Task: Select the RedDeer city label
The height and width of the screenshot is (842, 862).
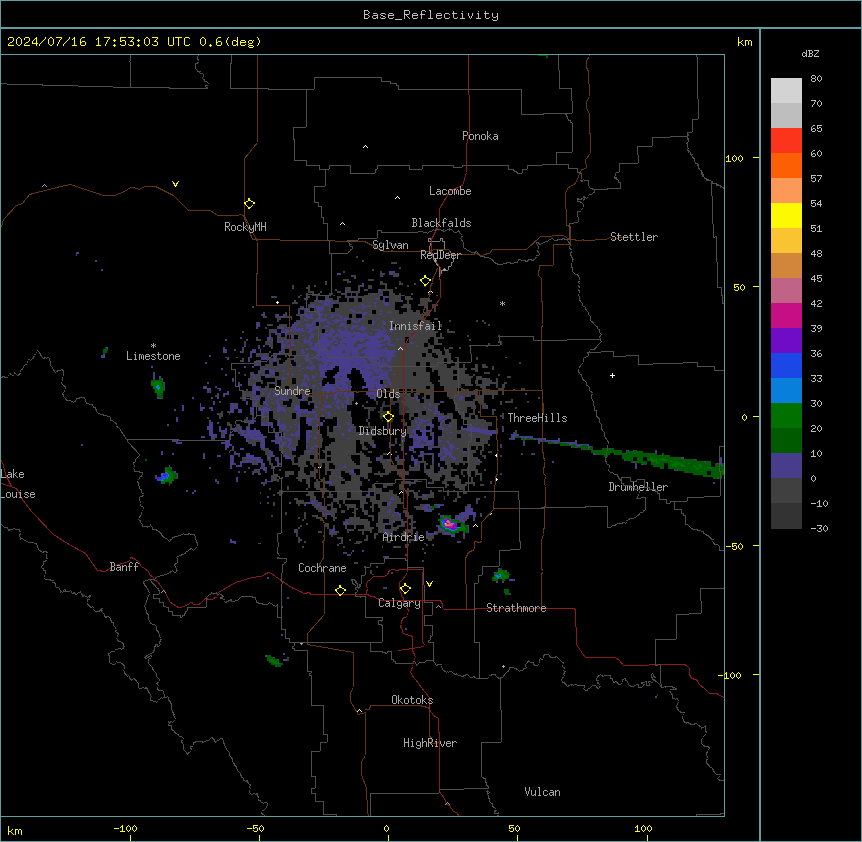Action: tap(440, 255)
